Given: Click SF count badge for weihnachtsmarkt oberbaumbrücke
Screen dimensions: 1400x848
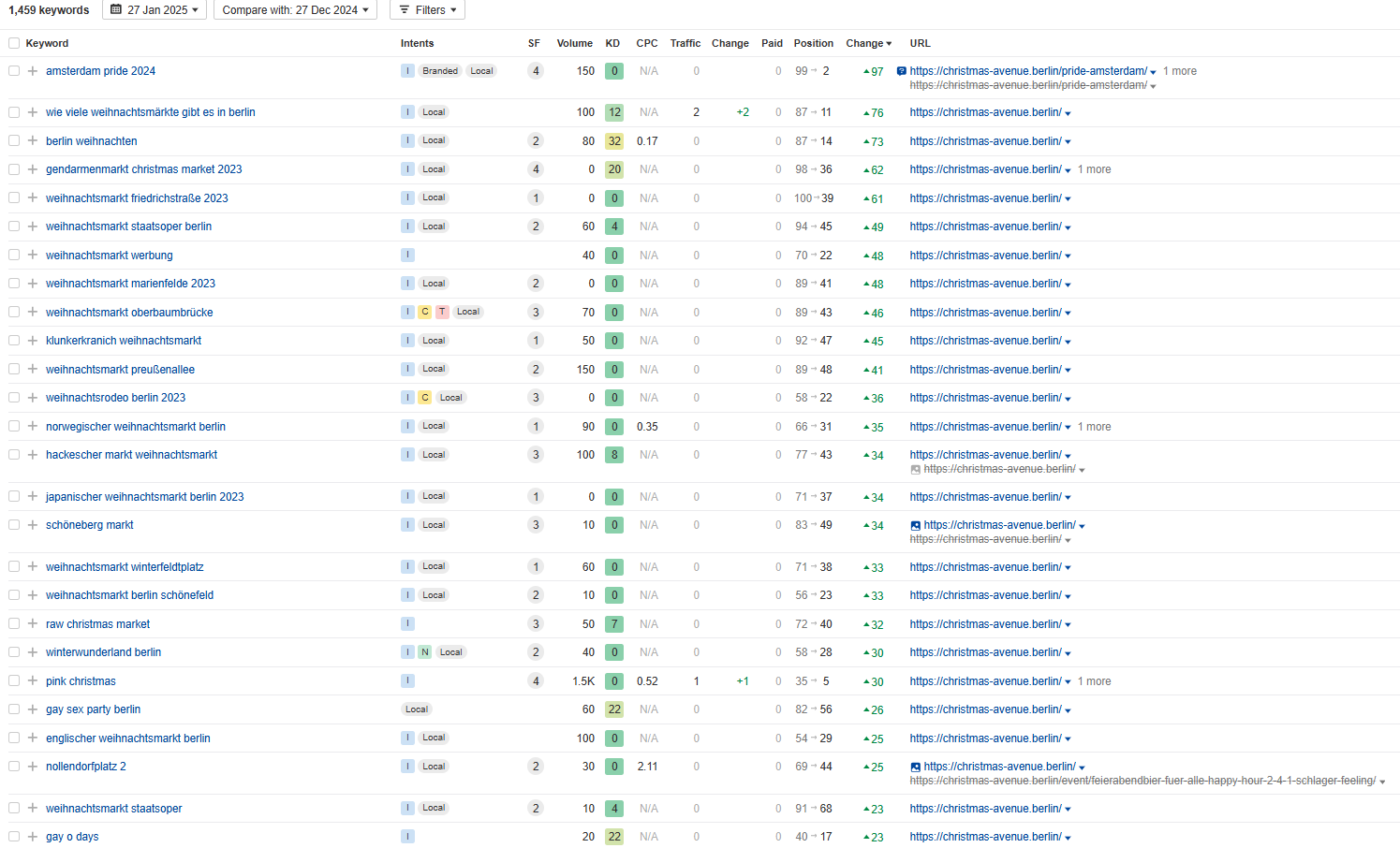Looking at the screenshot, I should (536, 313).
